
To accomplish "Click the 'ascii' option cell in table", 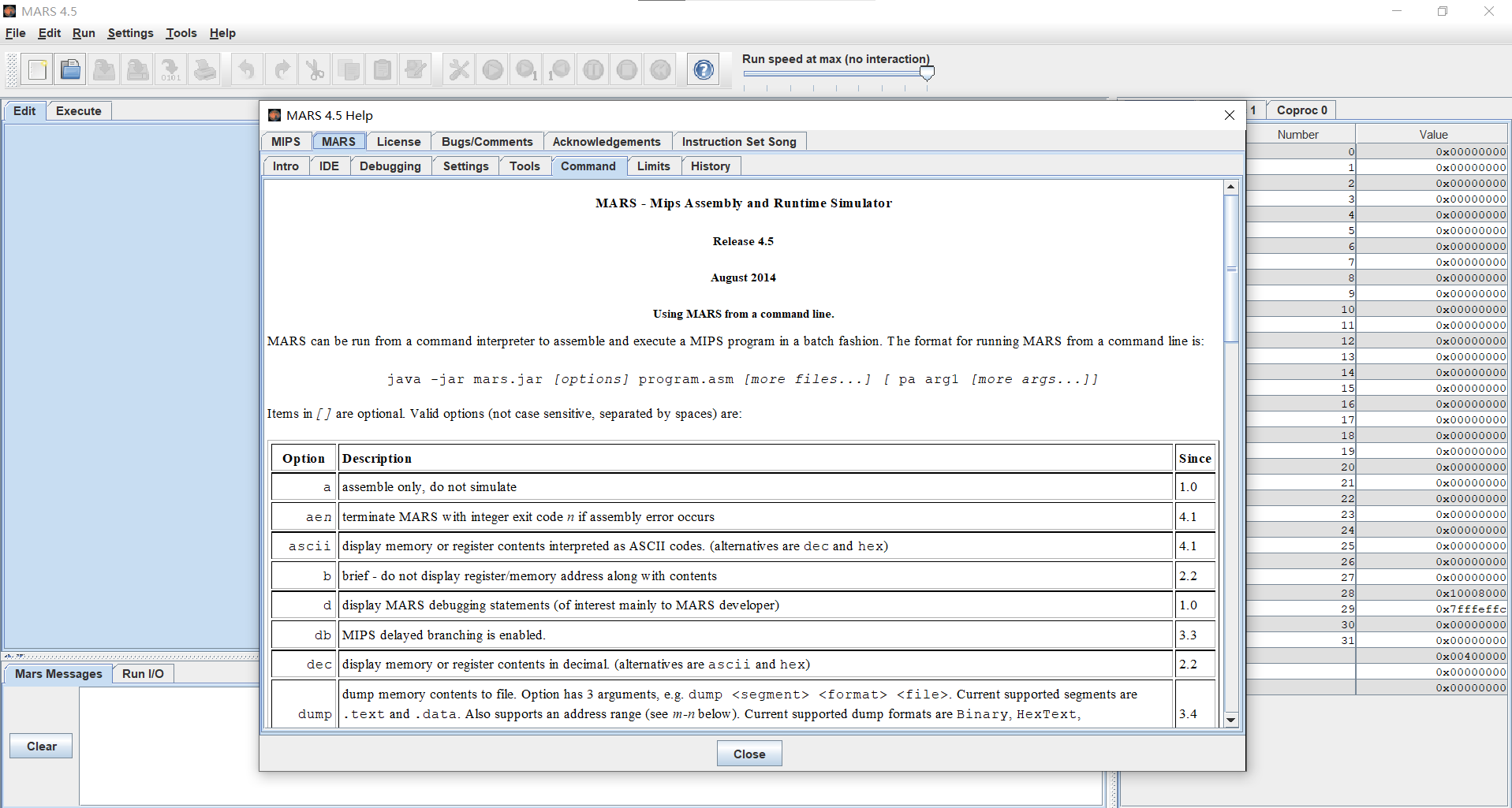I will coord(304,546).
